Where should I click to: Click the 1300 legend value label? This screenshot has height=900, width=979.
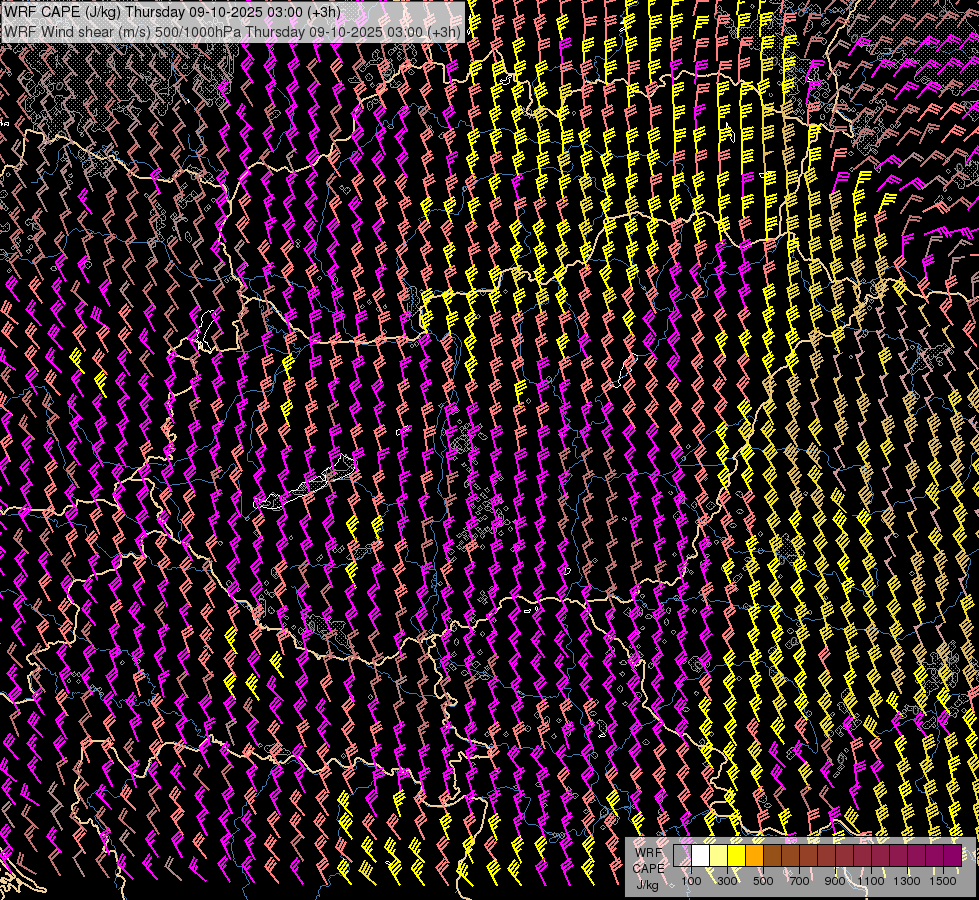(x=907, y=881)
